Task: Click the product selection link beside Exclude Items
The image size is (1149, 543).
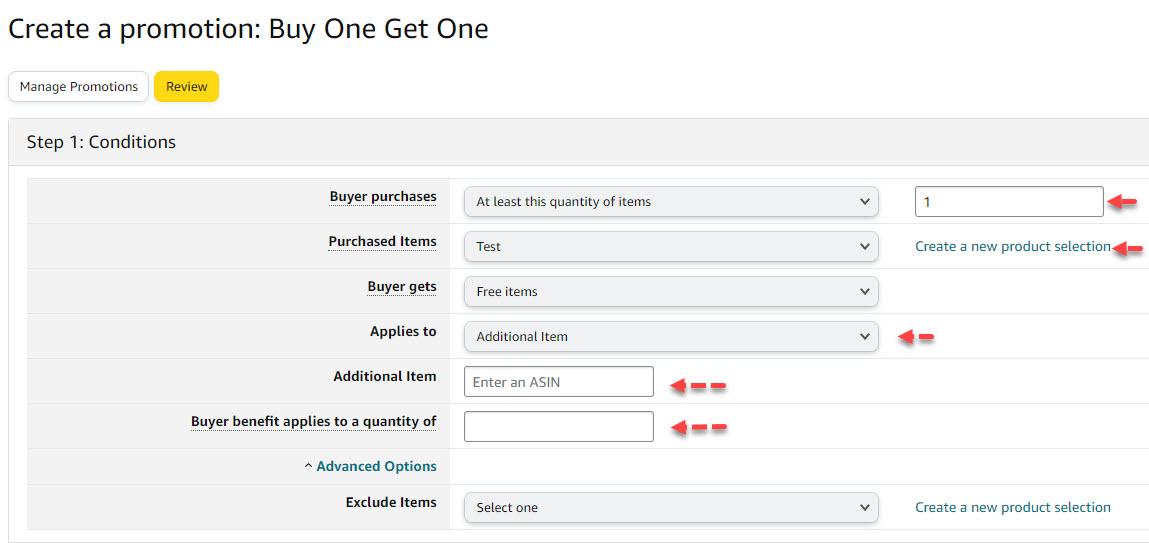Action: (x=1012, y=507)
